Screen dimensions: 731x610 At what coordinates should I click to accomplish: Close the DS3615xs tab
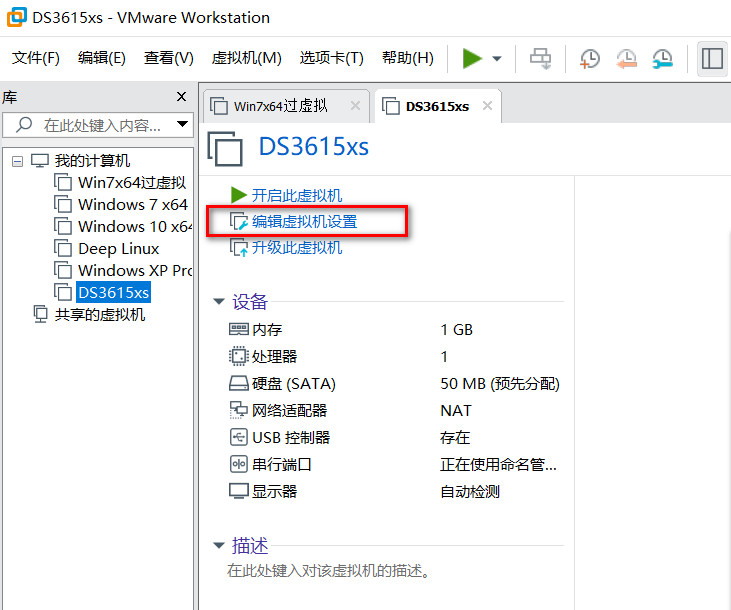pos(487,106)
